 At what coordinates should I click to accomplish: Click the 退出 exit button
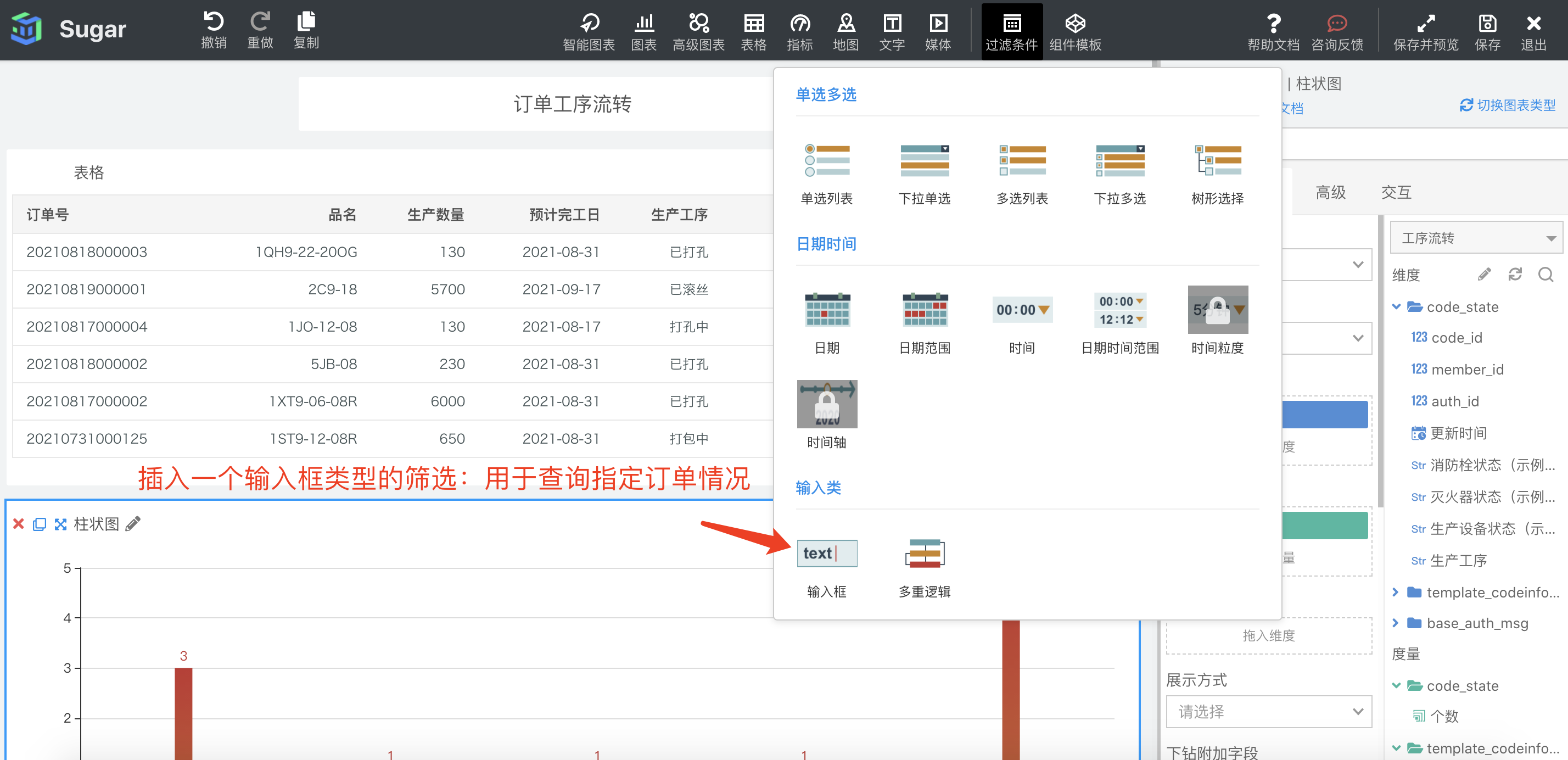tap(1533, 32)
